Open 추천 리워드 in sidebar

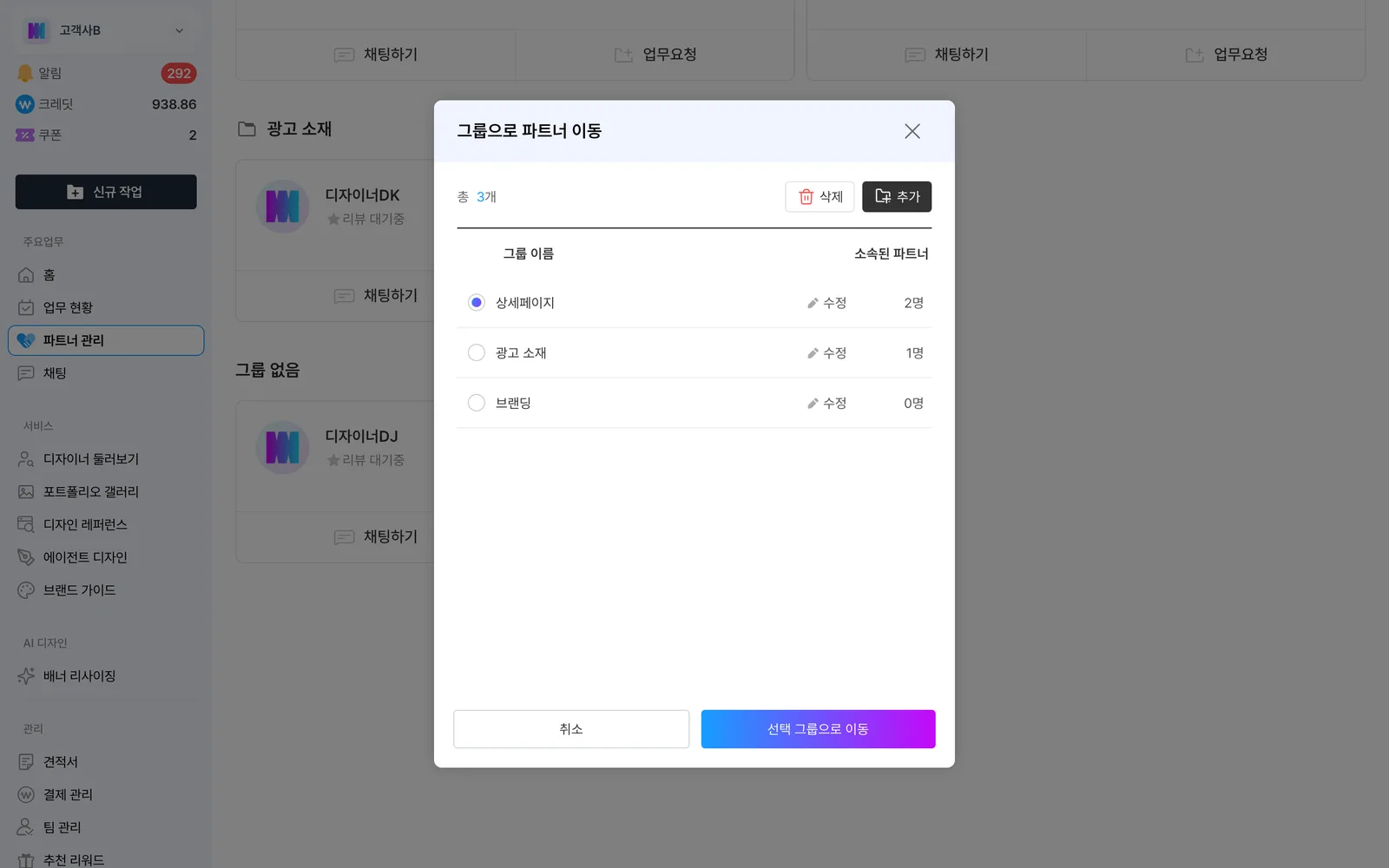(x=106, y=860)
